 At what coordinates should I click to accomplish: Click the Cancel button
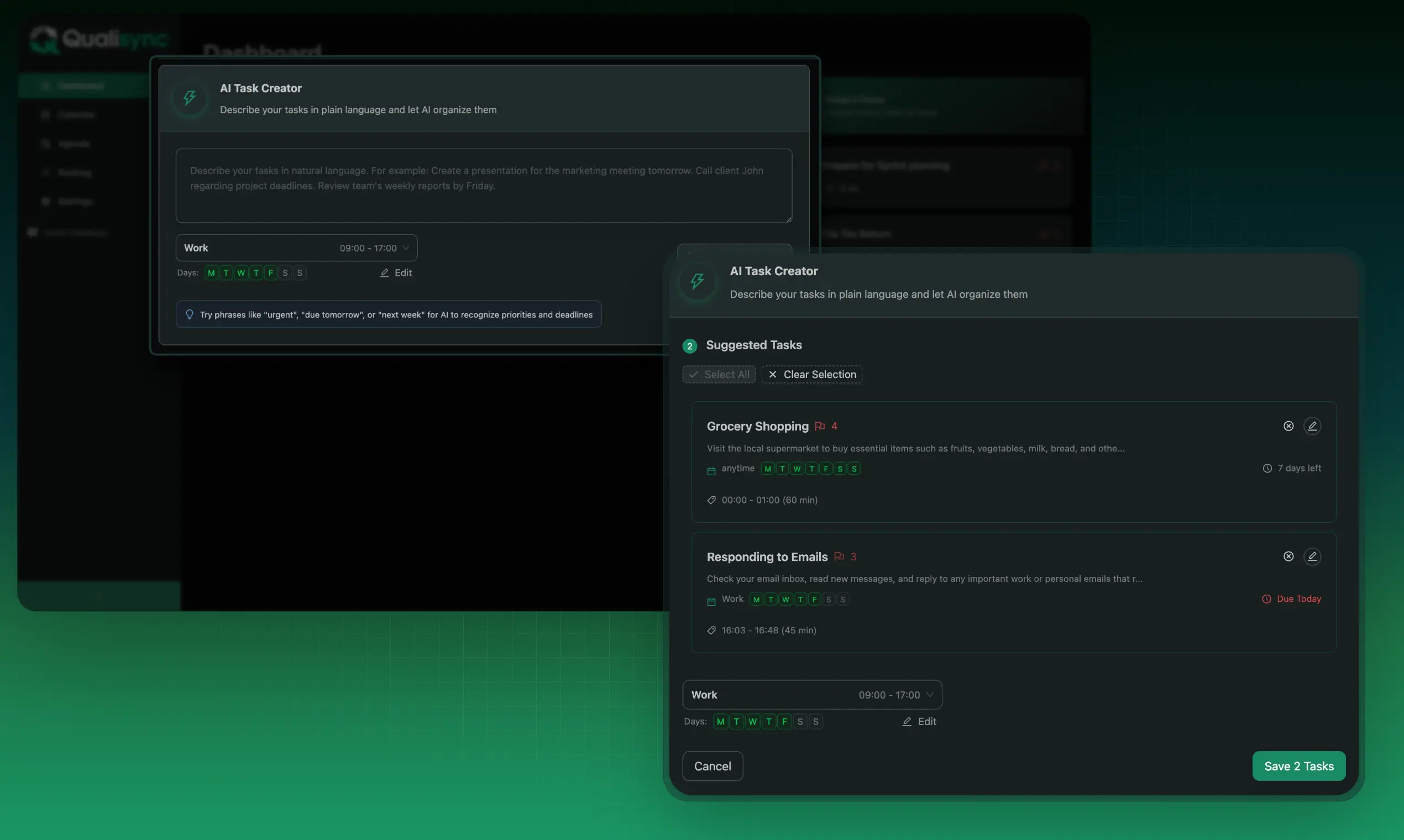713,766
